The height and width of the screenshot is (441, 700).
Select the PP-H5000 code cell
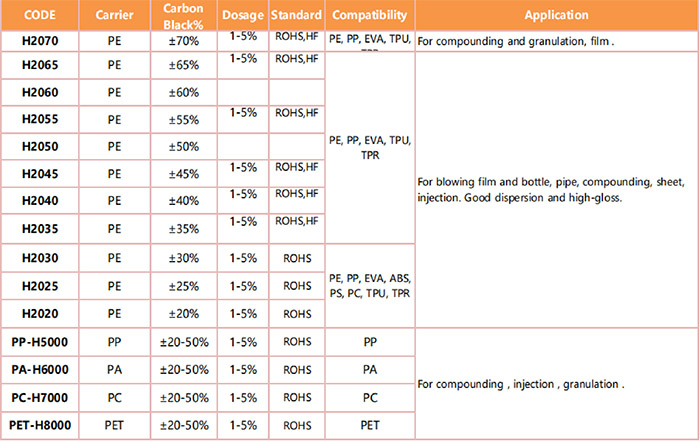coord(40,342)
